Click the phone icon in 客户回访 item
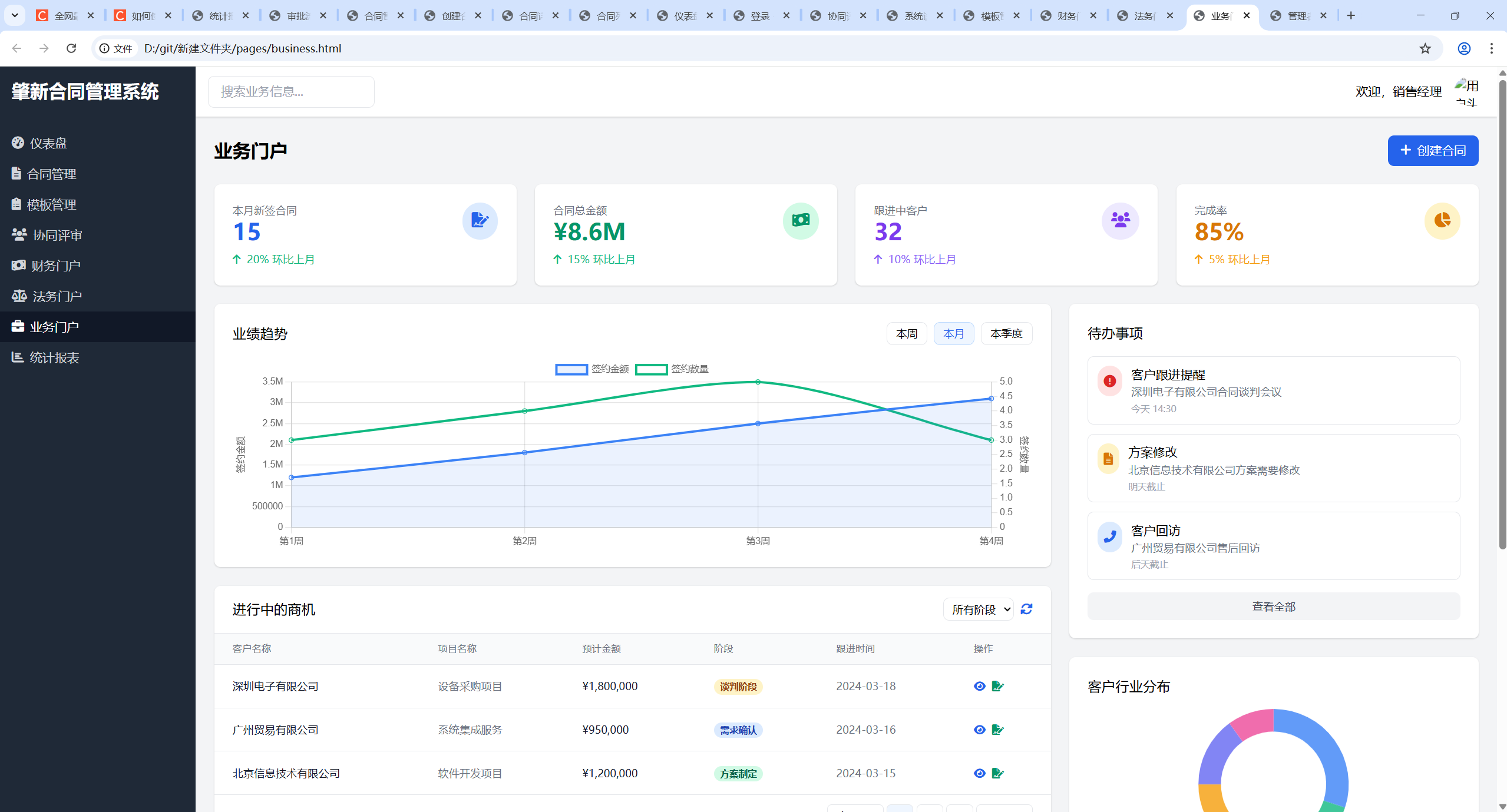The height and width of the screenshot is (812, 1507). pyautogui.click(x=1109, y=536)
